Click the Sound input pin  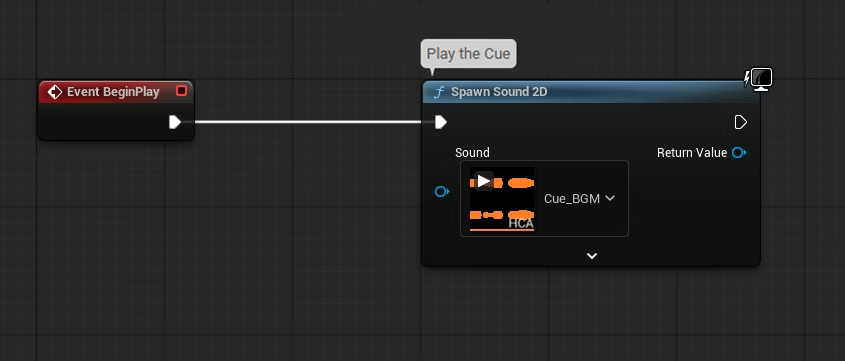(442, 191)
